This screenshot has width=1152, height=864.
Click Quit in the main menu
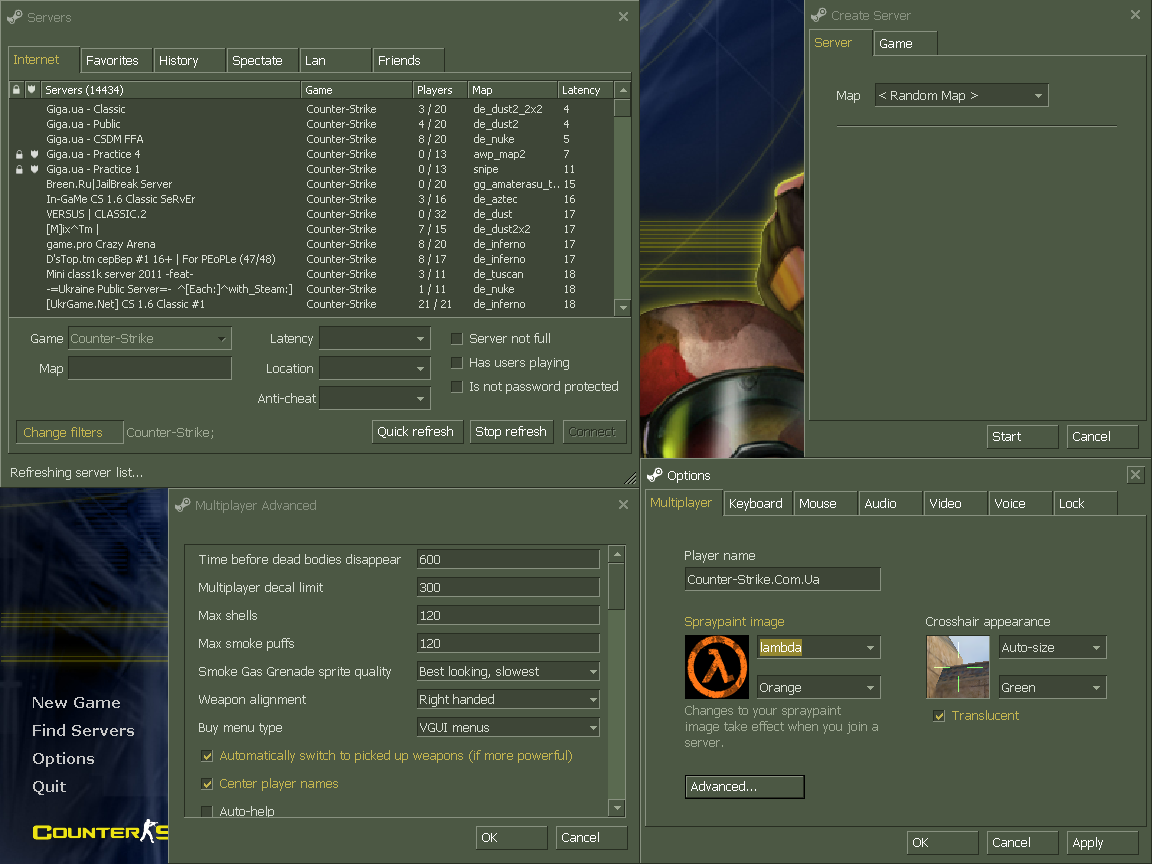(49, 787)
